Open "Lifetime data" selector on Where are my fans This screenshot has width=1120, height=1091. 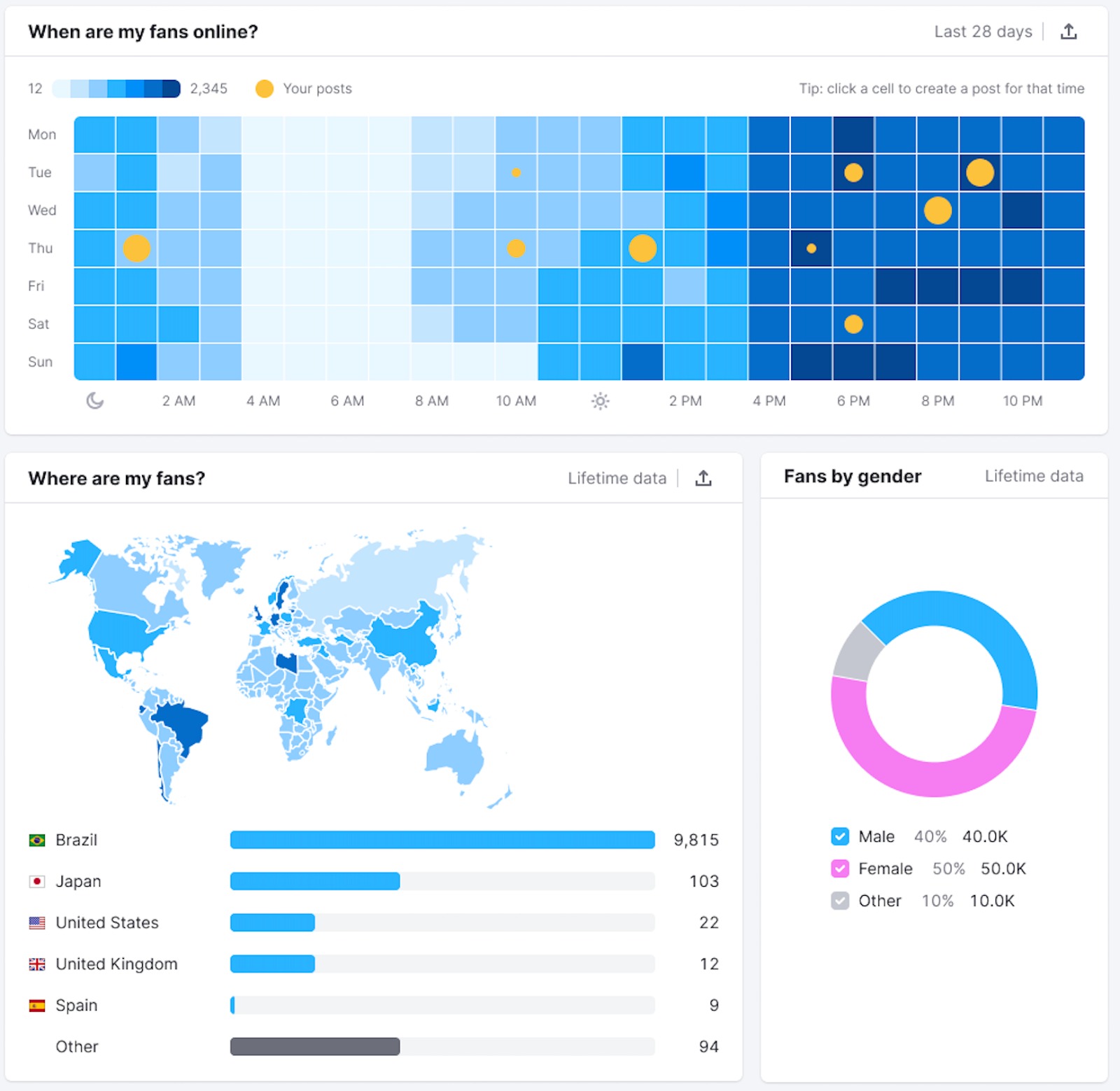click(617, 478)
